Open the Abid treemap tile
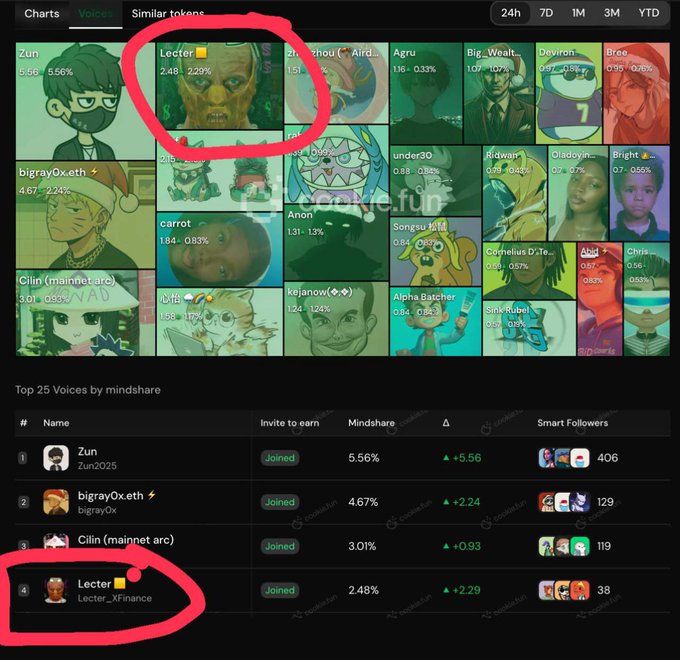The width and height of the screenshot is (680, 660). point(600,299)
